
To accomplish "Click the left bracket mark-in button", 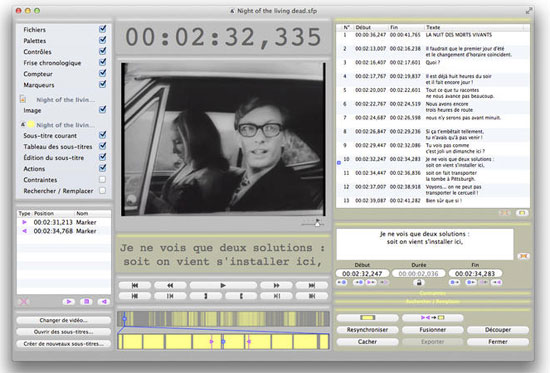I will (206, 296).
